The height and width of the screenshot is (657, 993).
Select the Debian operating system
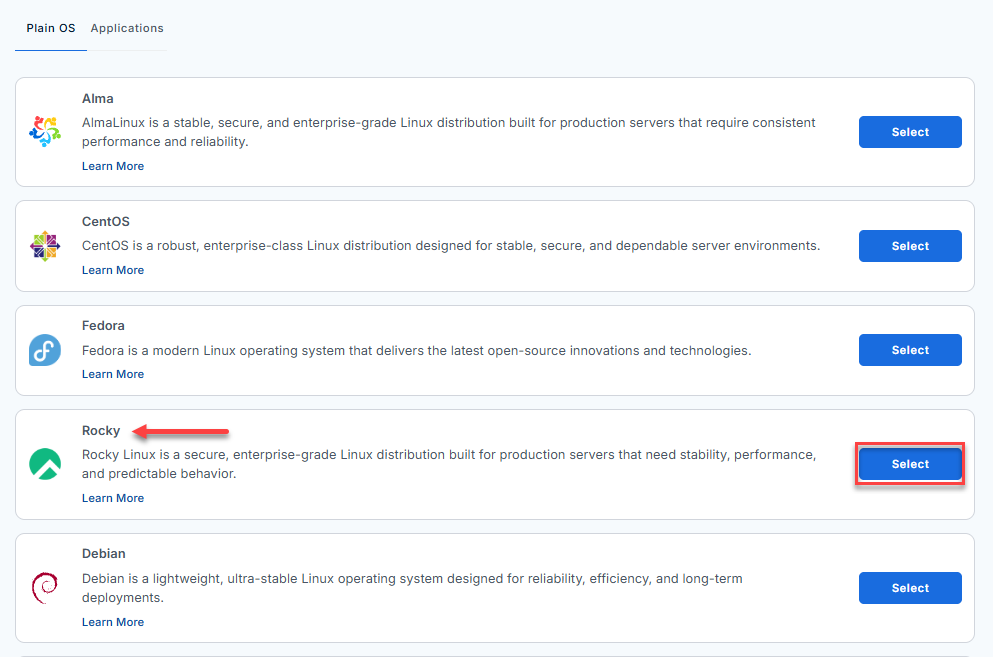click(910, 588)
